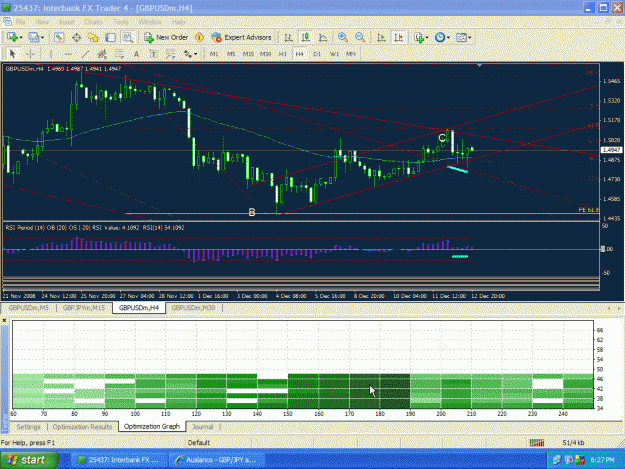Select the M1 timeframe button
The image size is (625, 469).
coord(214,54)
